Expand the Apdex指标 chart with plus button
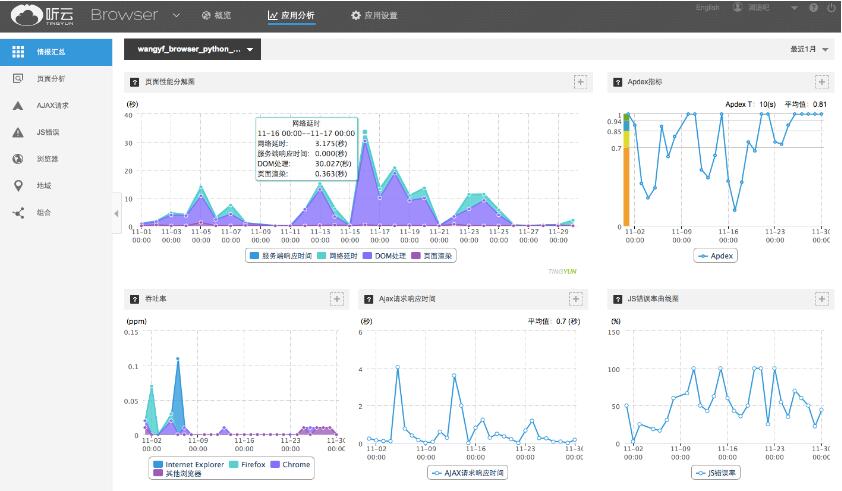The height and width of the screenshot is (491, 842). [x=821, y=81]
